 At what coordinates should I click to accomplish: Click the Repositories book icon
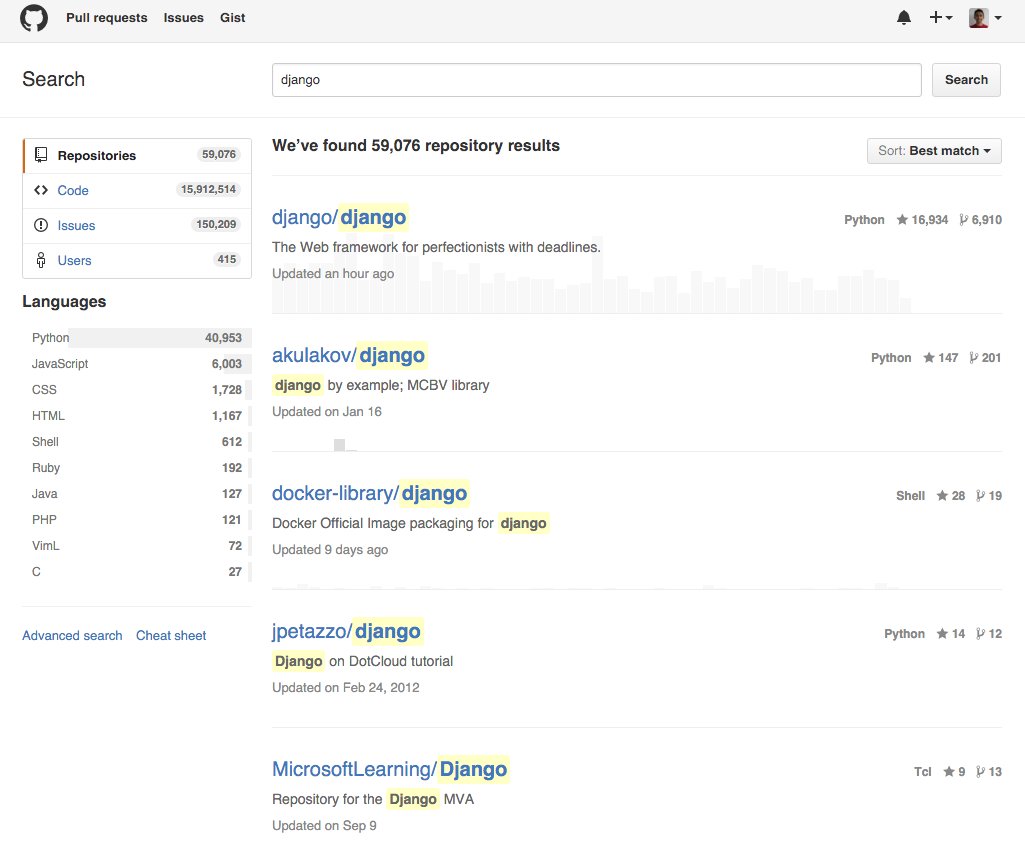coord(41,155)
